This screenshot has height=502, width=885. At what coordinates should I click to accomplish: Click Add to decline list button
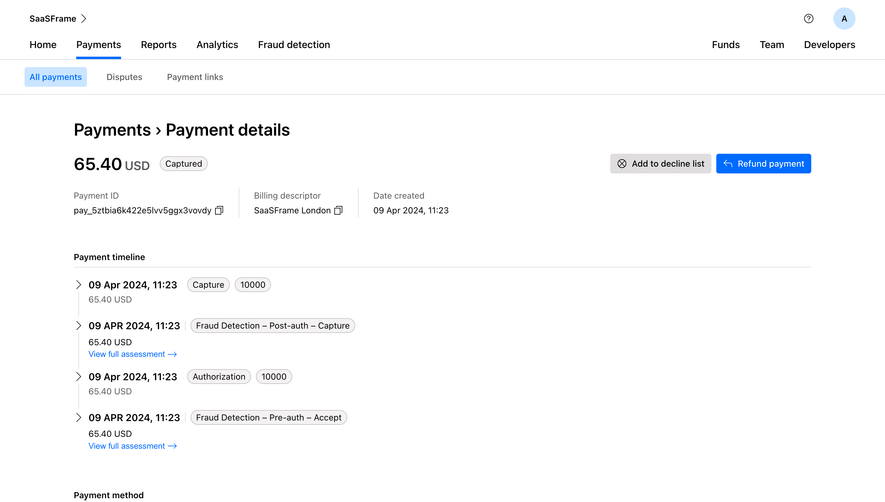pyautogui.click(x=660, y=164)
